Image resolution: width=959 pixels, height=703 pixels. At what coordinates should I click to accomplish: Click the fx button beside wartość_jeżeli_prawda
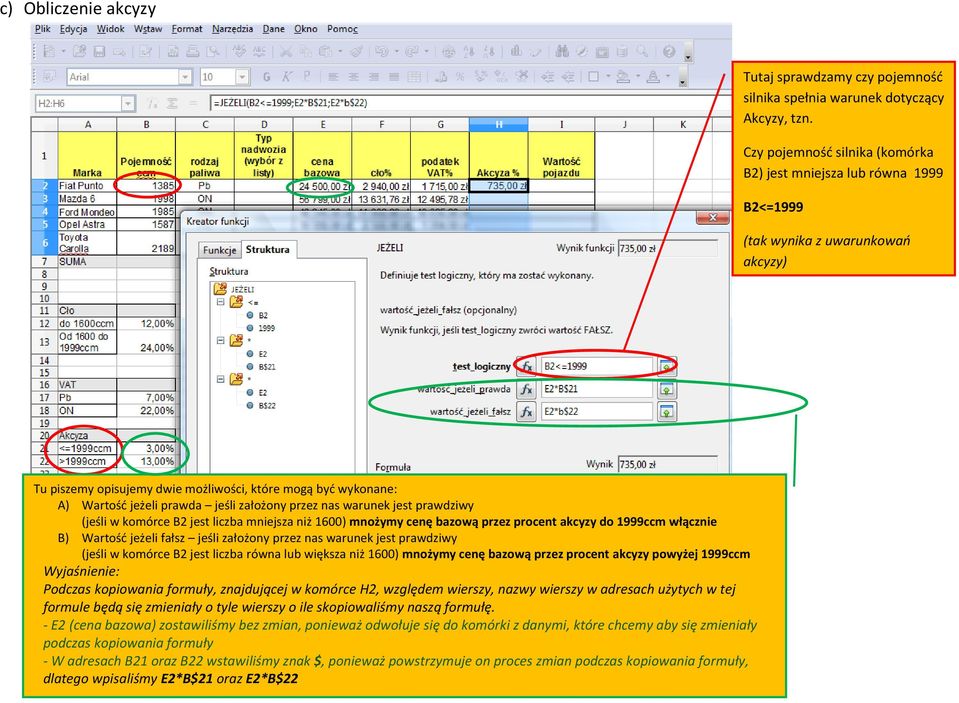tap(526, 389)
